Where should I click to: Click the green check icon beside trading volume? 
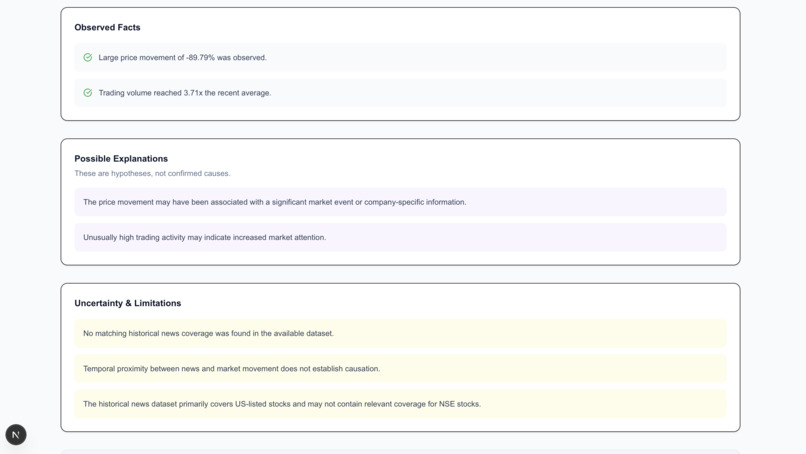coord(88,93)
